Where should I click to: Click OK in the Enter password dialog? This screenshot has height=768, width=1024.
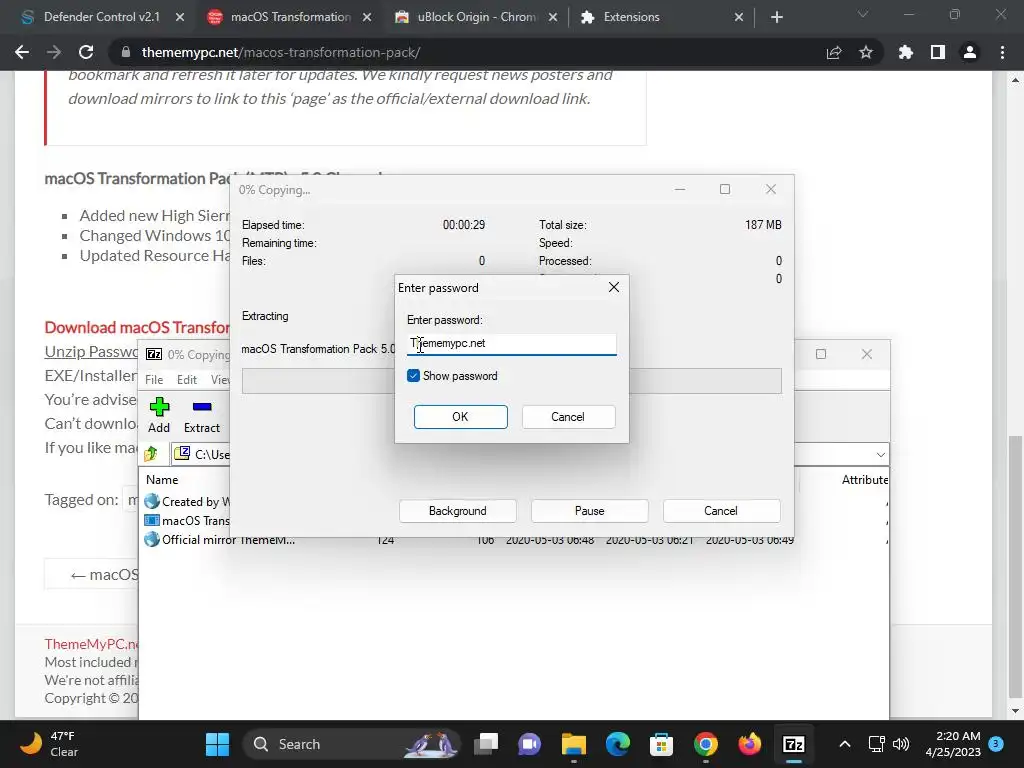pyautogui.click(x=460, y=417)
